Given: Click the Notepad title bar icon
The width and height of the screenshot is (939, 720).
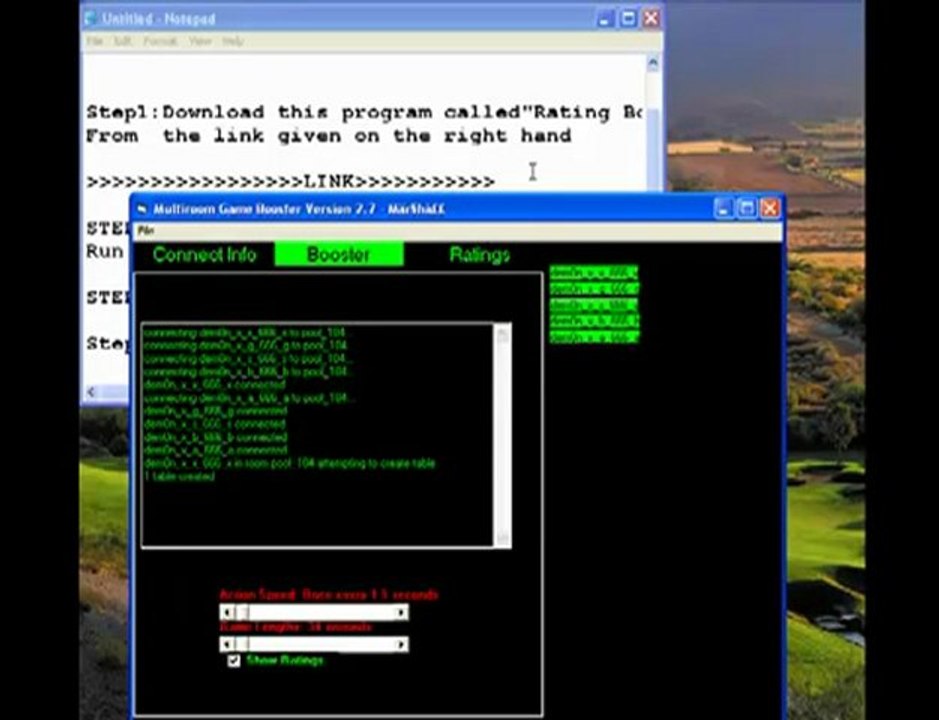Looking at the screenshot, I should pyautogui.click(x=92, y=19).
